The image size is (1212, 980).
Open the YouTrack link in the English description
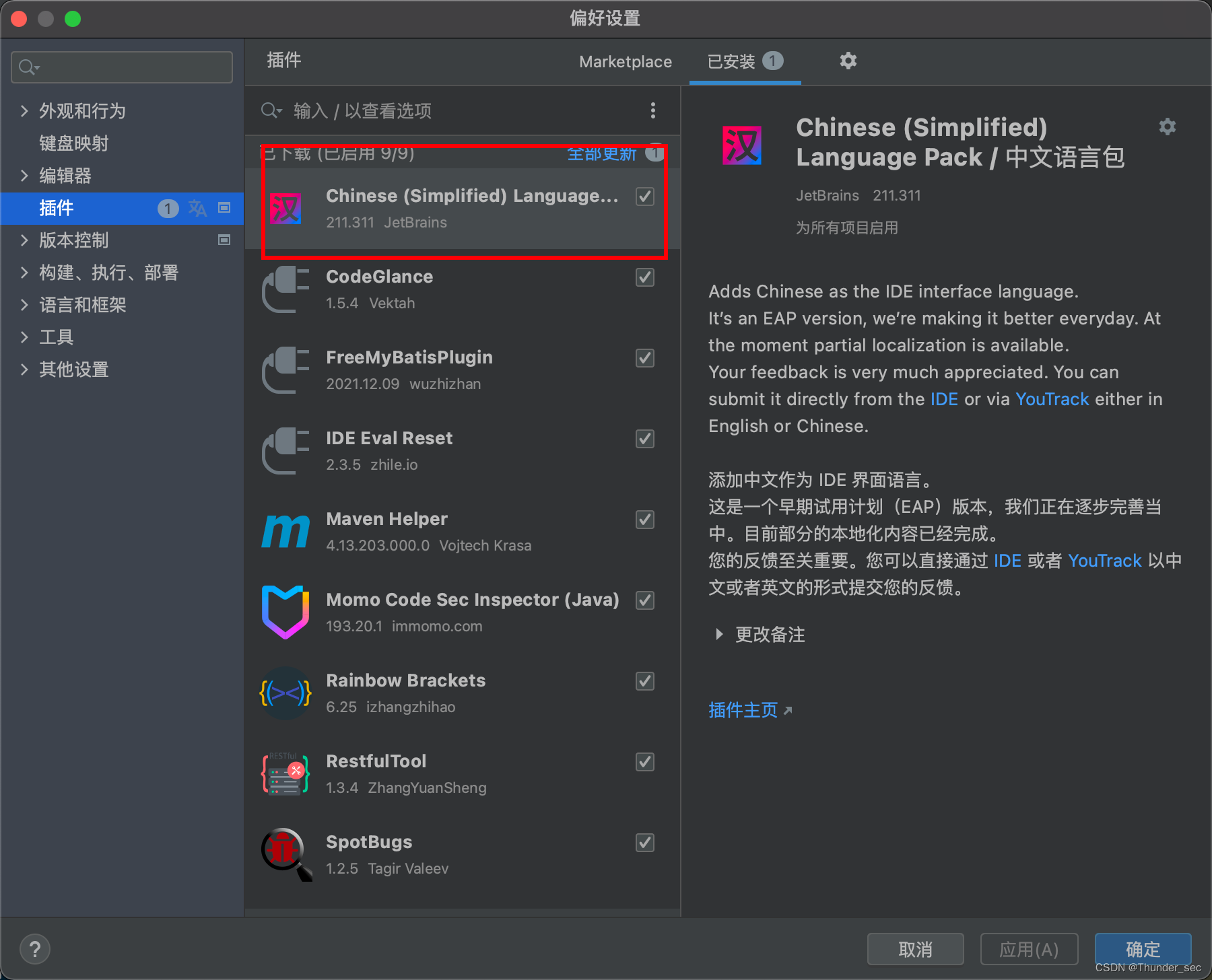coord(1052,399)
